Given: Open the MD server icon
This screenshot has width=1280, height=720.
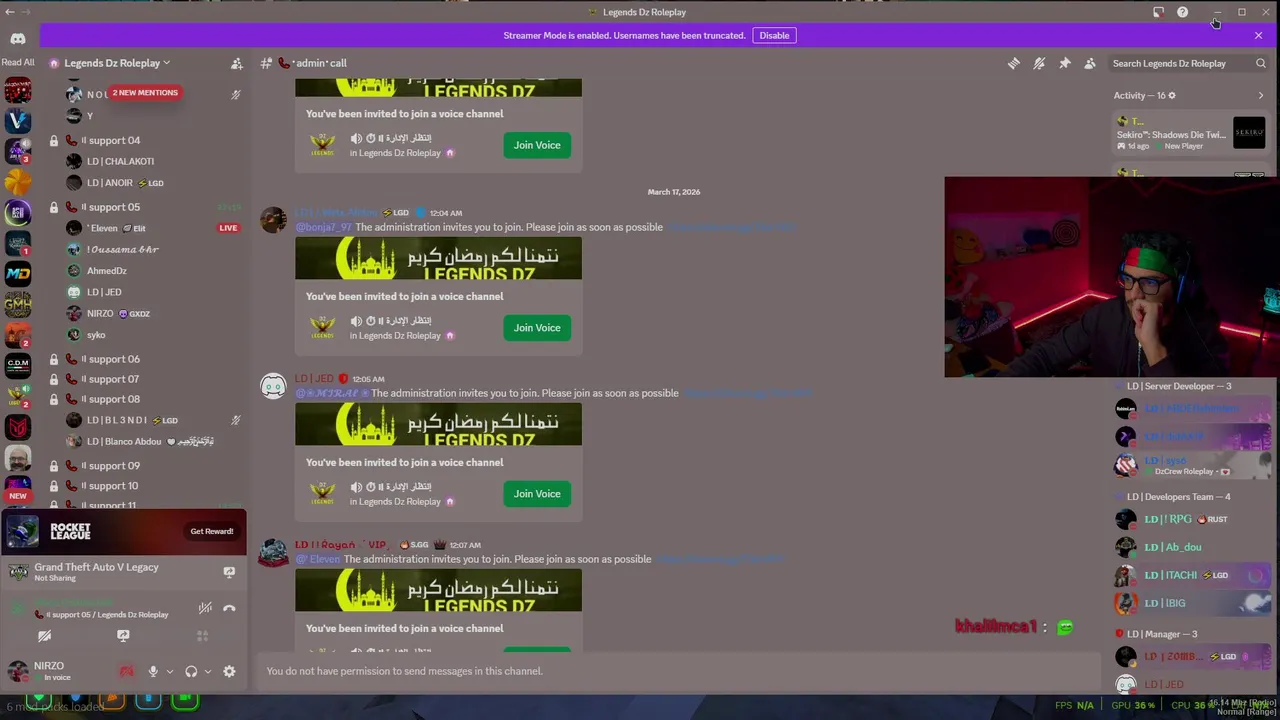Looking at the screenshot, I should 18,273.
